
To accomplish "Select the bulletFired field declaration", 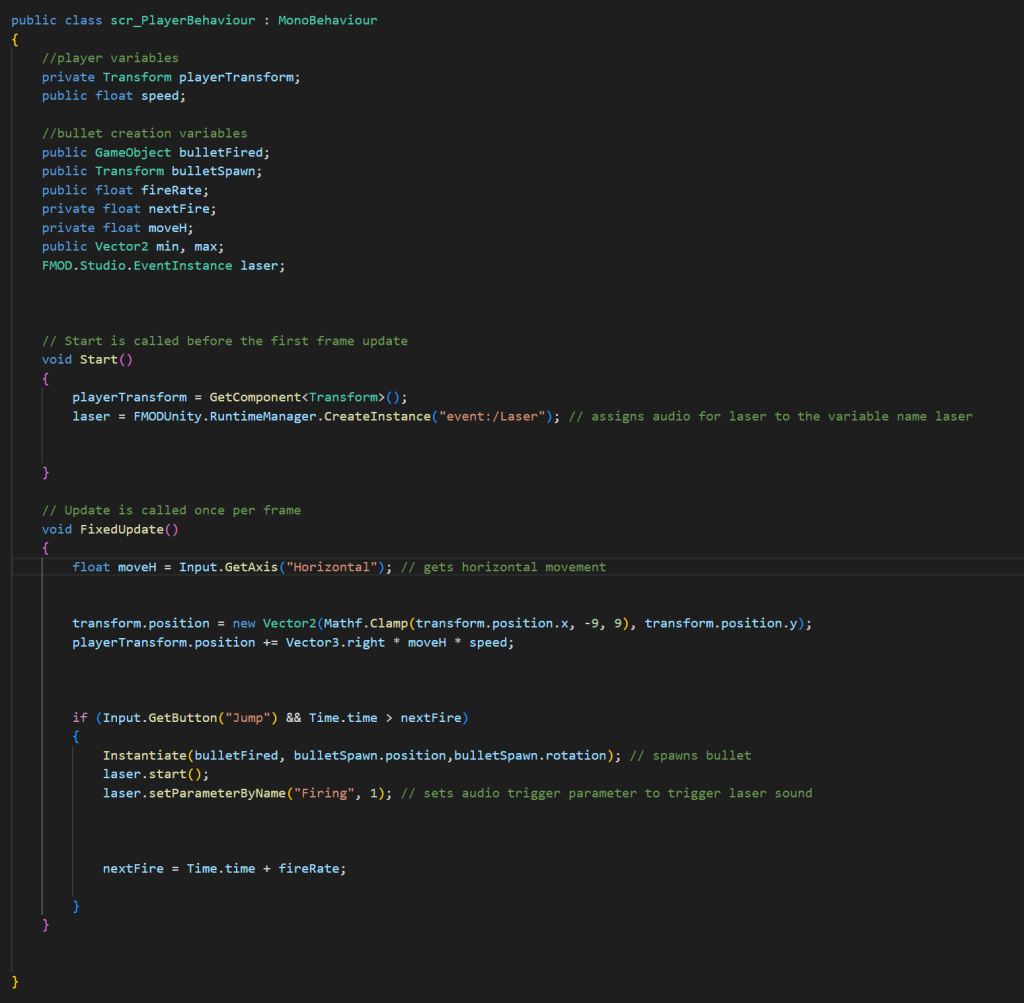I will pos(224,152).
